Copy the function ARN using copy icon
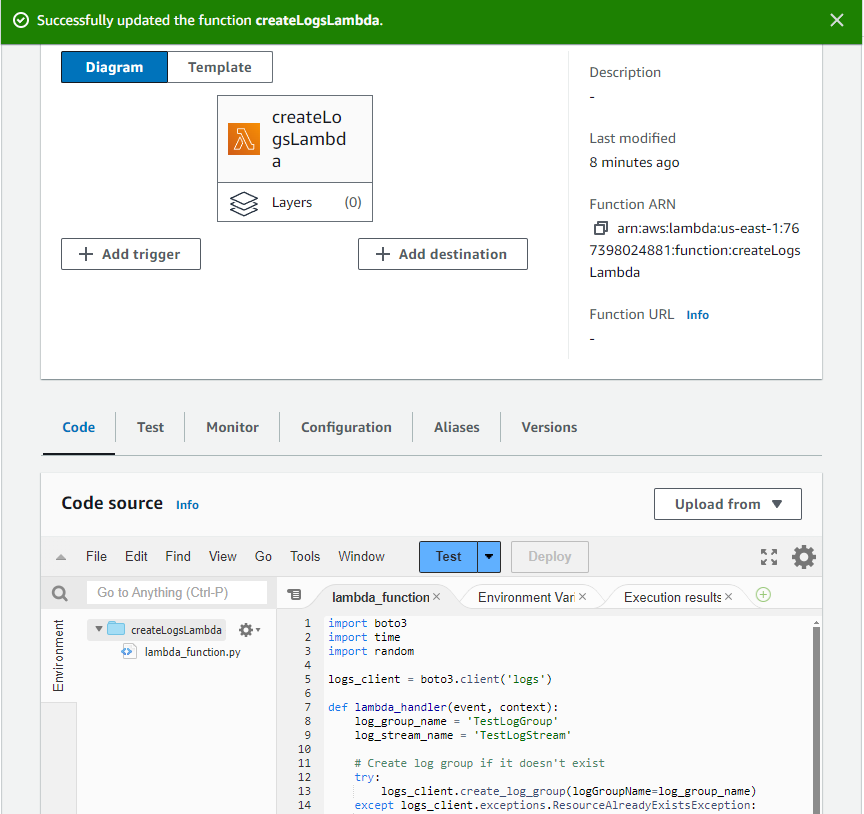 (x=600, y=228)
